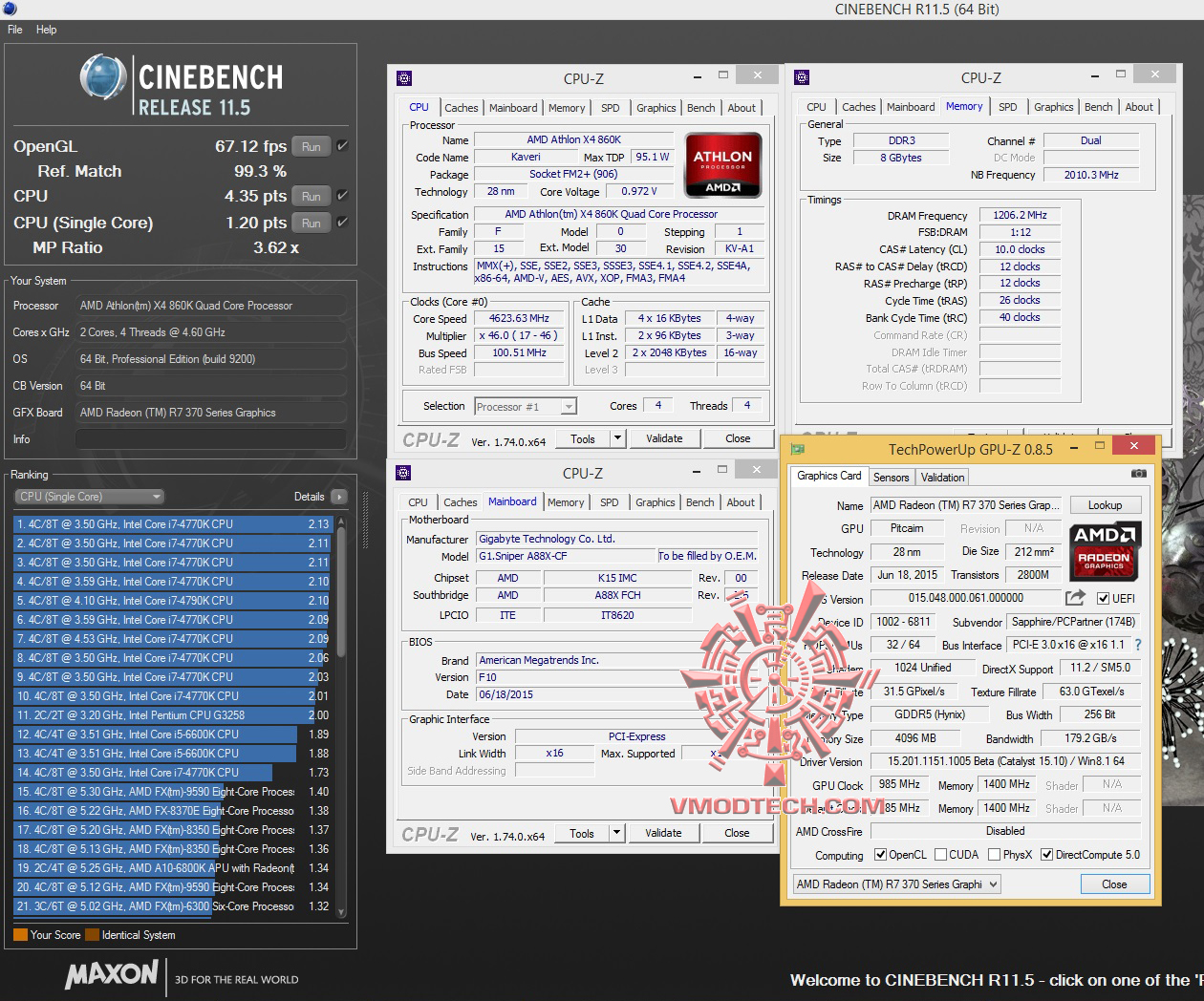Open the Processor #1 selection dropdown

click(x=526, y=407)
